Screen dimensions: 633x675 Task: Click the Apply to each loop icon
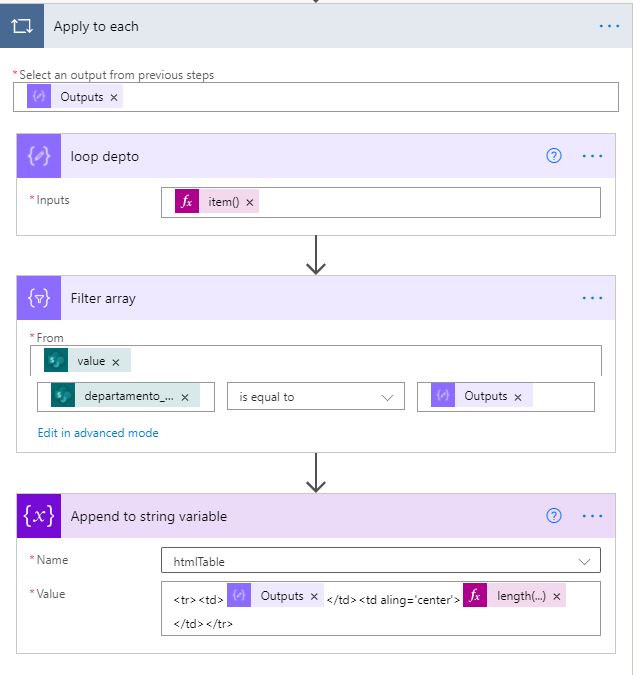[x=22, y=26]
